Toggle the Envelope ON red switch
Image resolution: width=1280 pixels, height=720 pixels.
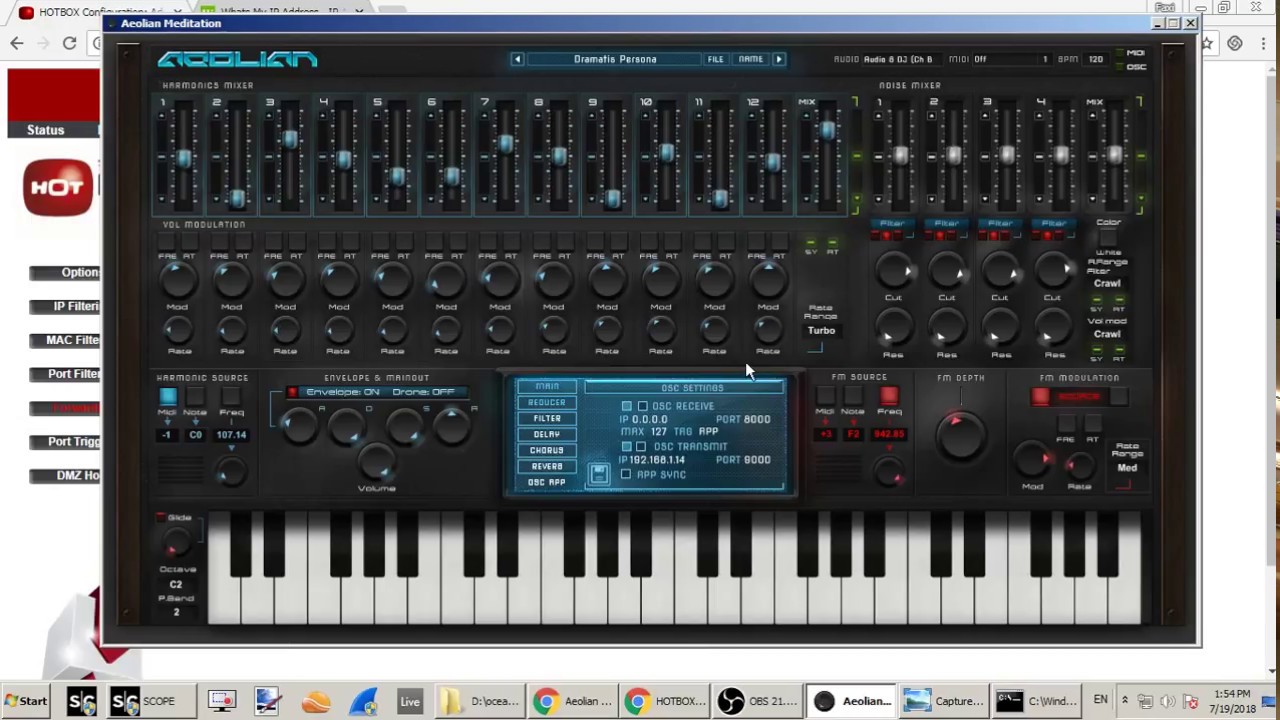292,392
